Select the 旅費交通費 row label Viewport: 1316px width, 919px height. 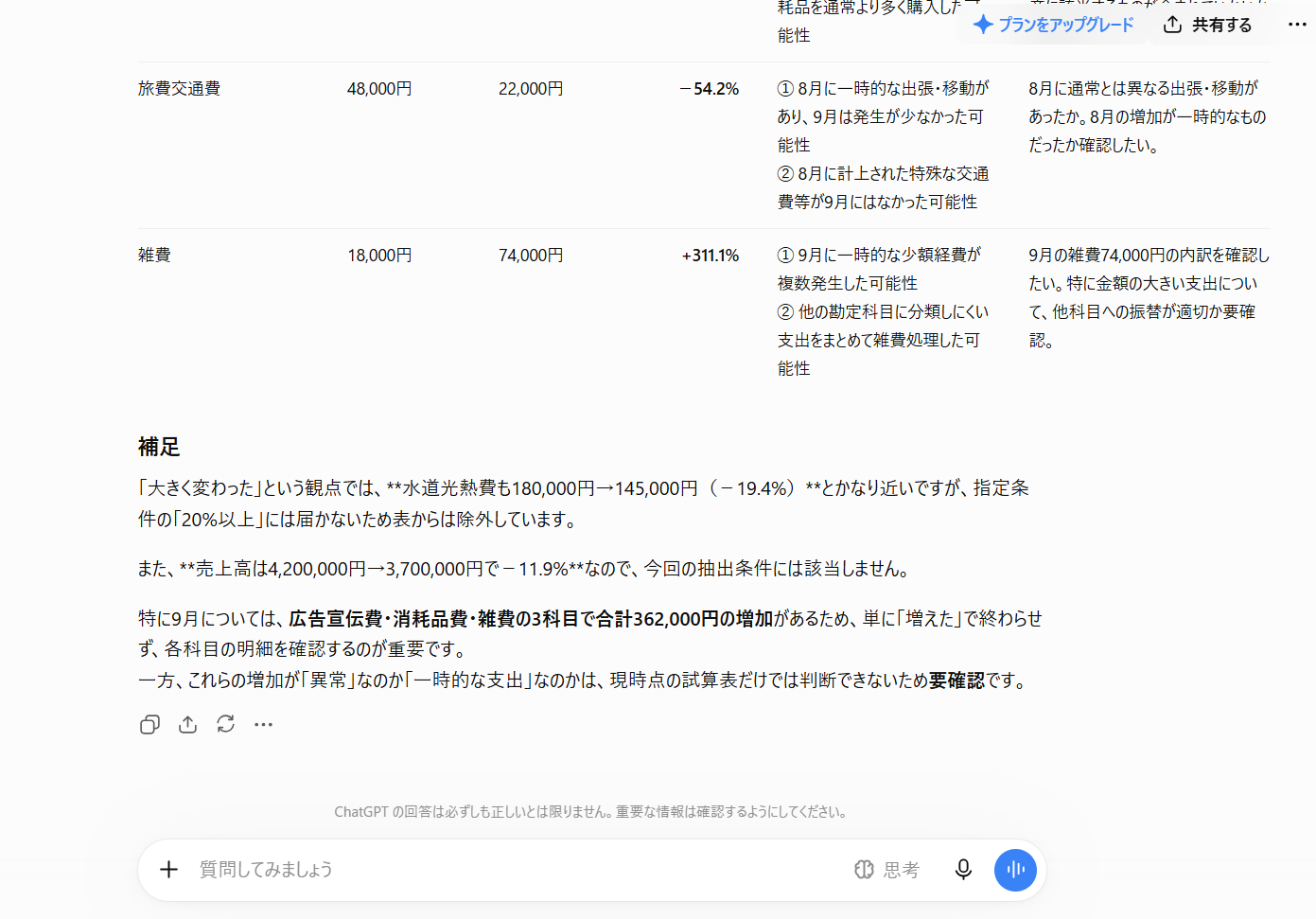click(x=179, y=89)
